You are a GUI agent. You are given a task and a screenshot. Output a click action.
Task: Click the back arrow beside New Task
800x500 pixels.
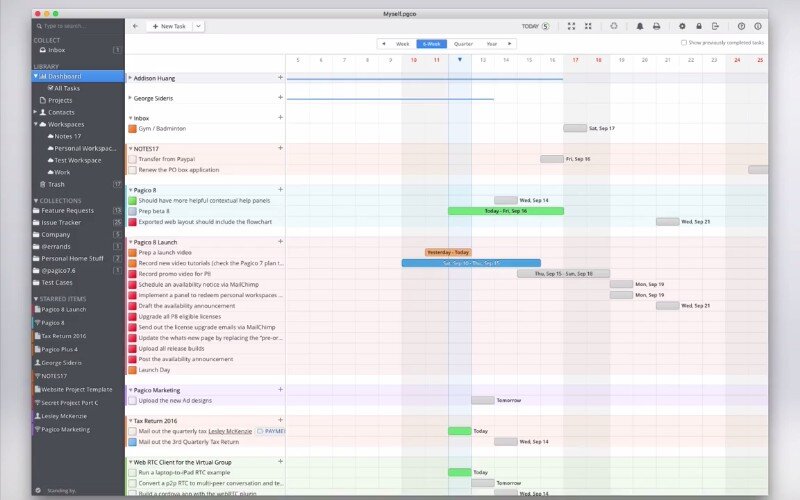[135, 26]
